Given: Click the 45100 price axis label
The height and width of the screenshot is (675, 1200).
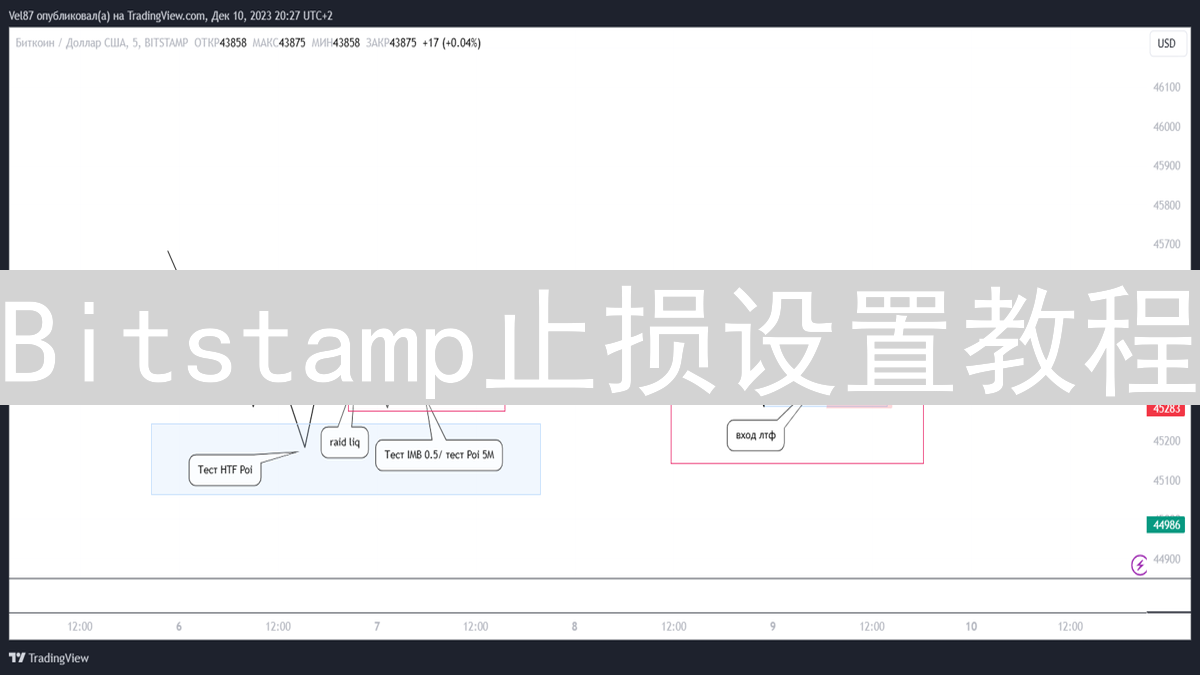Looking at the screenshot, I should [1166, 481].
